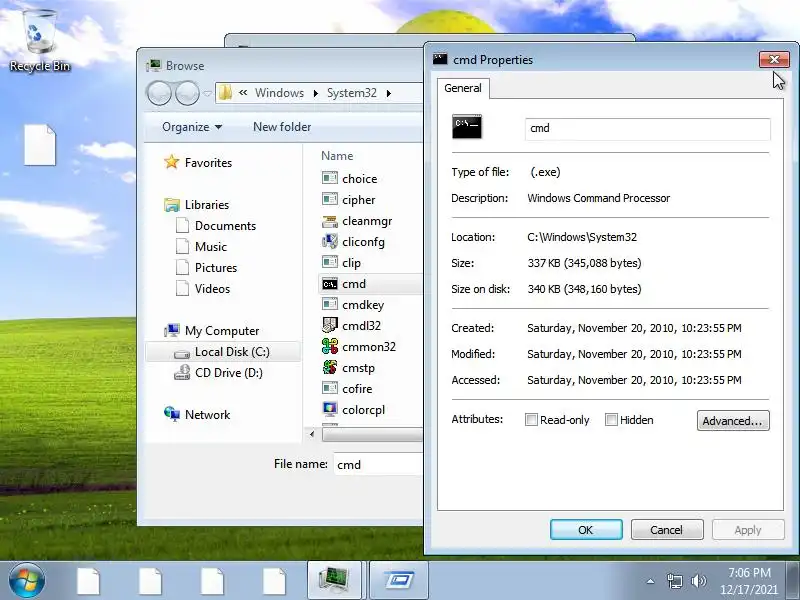Select the blank file icon on desktop
The image size is (800, 600).
click(40, 144)
